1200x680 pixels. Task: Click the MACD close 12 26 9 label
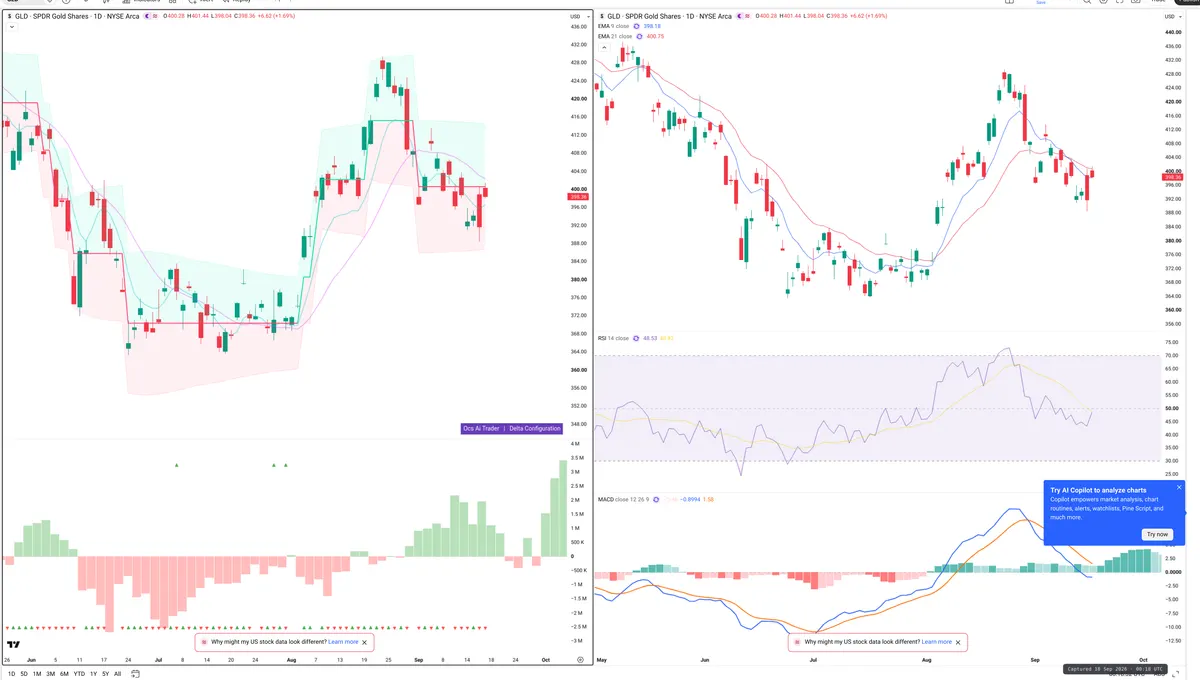(625, 498)
